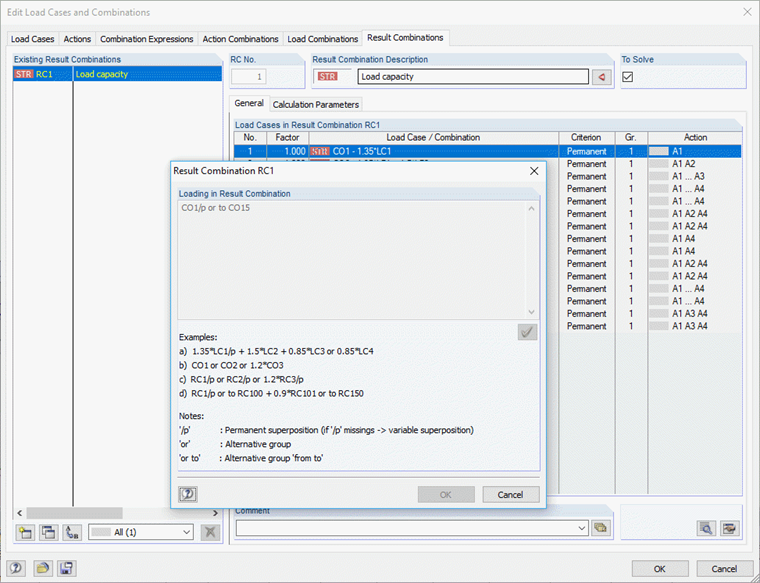The height and width of the screenshot is (583, 760).
Task: Open the Calculation Parameters sub-tab
Action: (x=316, y=105)
